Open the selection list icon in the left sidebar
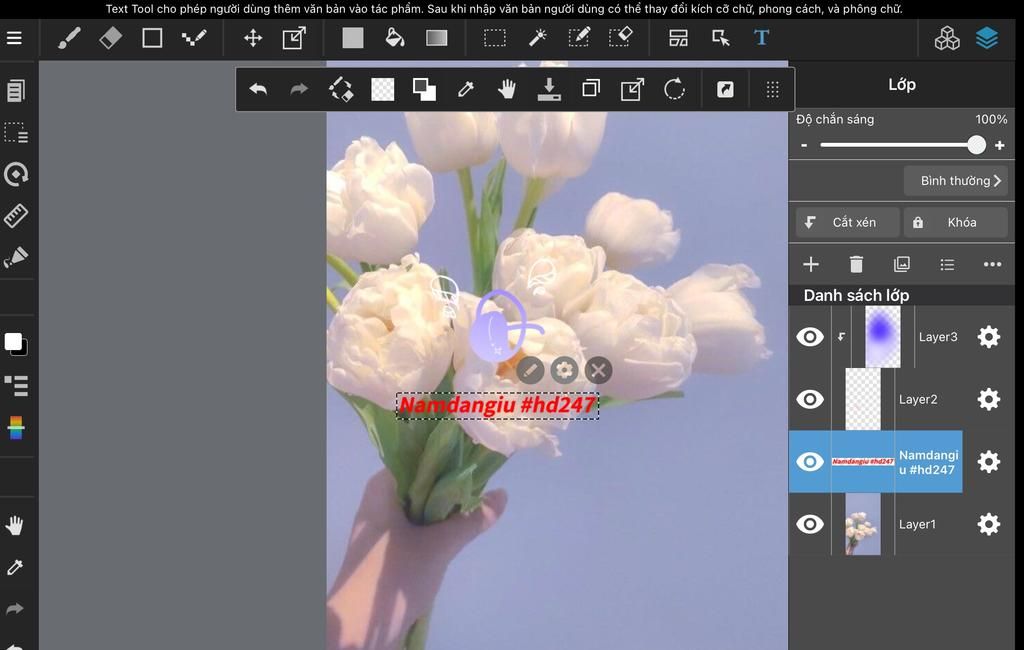 pos(16,133)
